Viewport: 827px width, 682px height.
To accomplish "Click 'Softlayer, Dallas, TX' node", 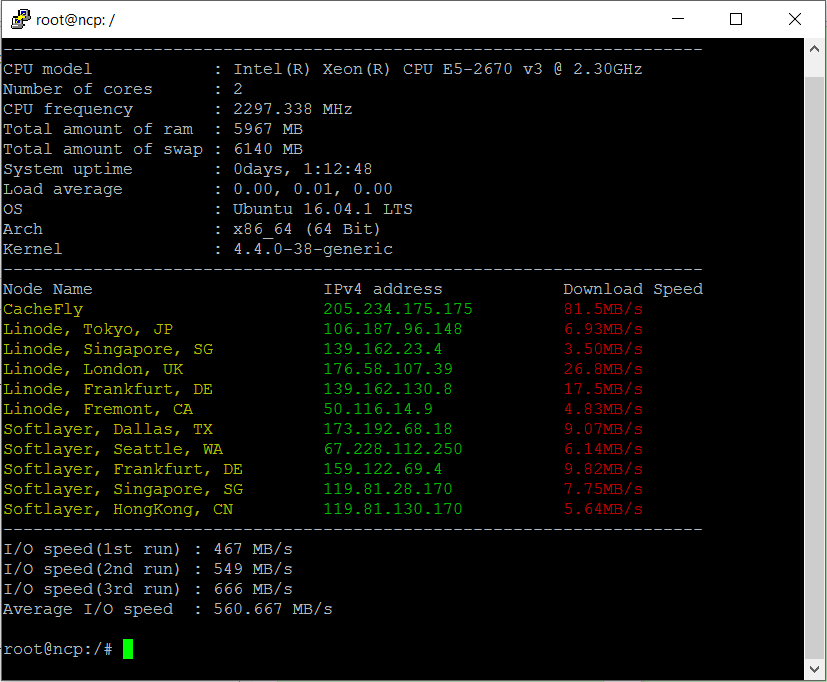I will click(x=108, y=429).
